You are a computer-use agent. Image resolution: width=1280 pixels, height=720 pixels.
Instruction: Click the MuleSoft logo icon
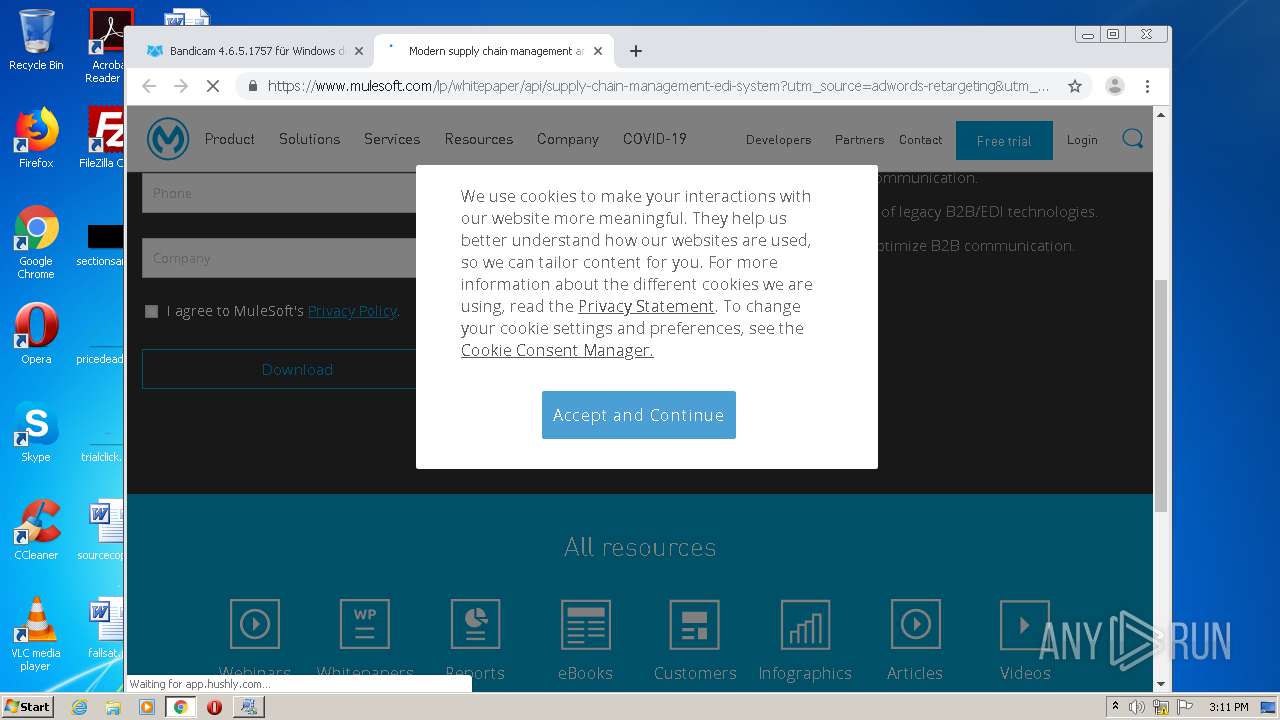(x=168, y=139)
